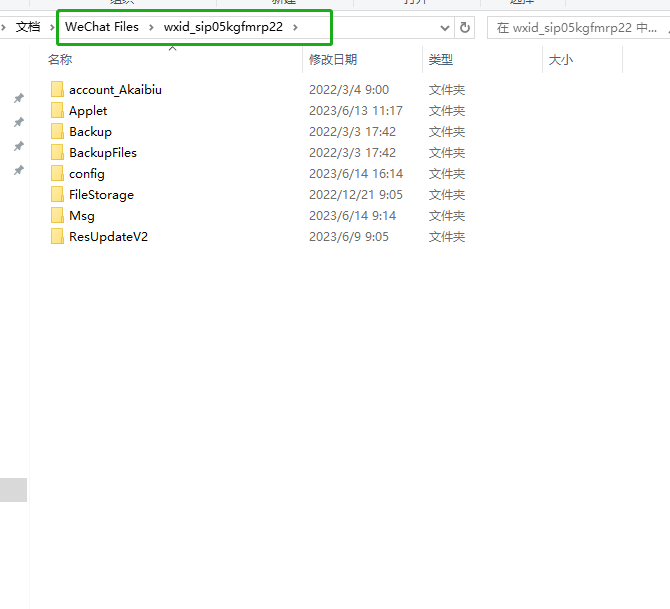Click the Msg folder icon
Viewport: 670px width, 609px height.
(x=58, y=216)
